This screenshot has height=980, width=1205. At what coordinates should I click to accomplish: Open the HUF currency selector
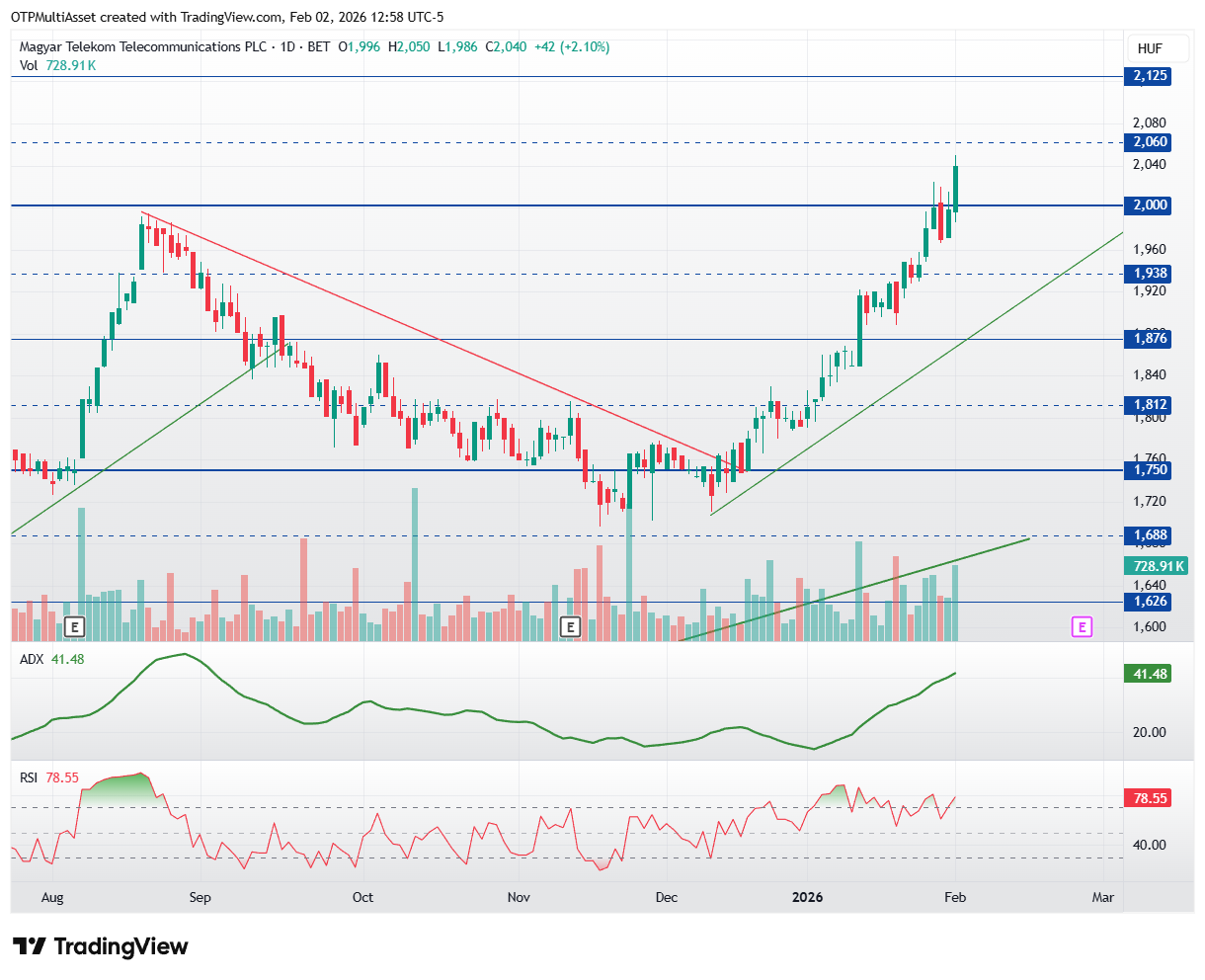point(1150,48)
